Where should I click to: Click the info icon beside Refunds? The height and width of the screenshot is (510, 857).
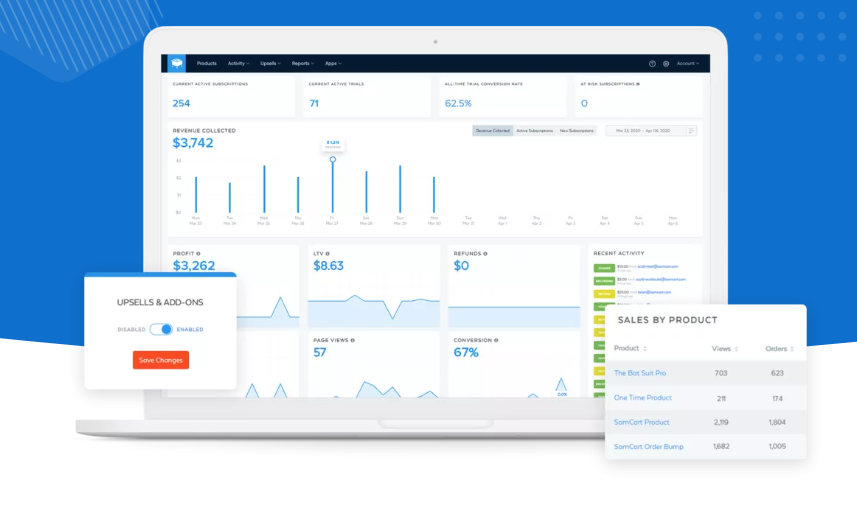tap(485, 254)
